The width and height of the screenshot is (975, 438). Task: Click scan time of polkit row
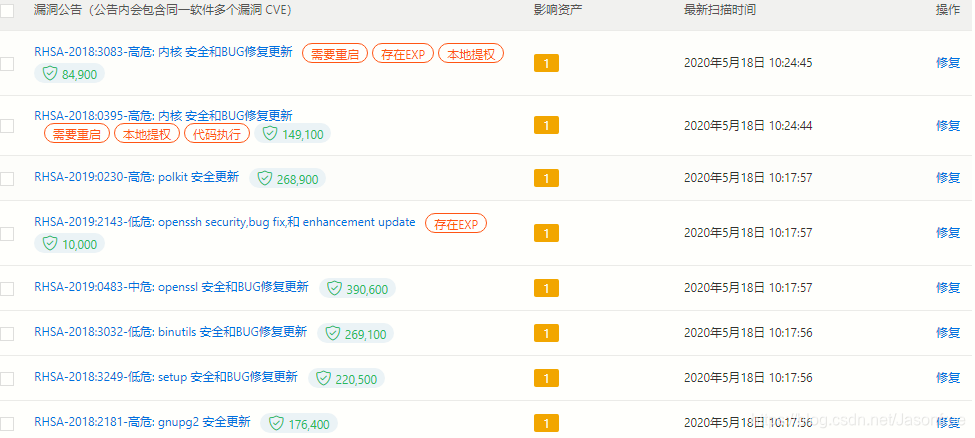(x=748, y=178)
